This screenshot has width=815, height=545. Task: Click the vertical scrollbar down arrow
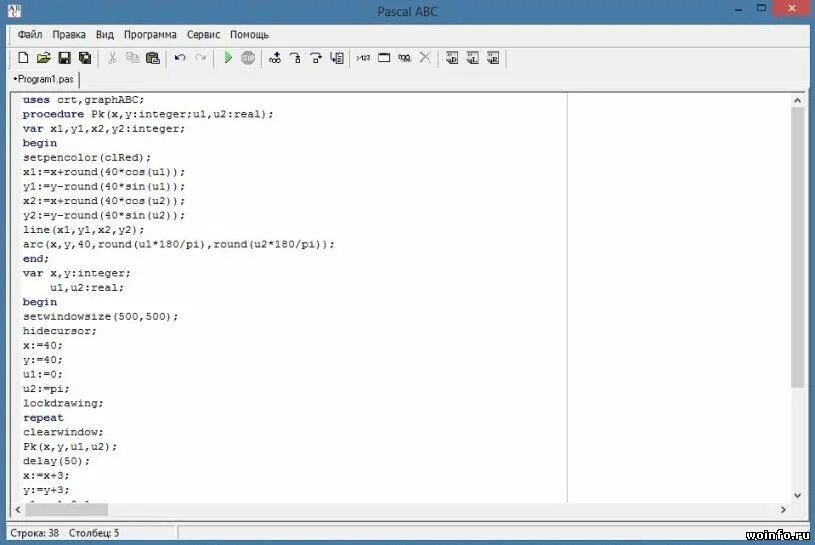tap(797, 496)
